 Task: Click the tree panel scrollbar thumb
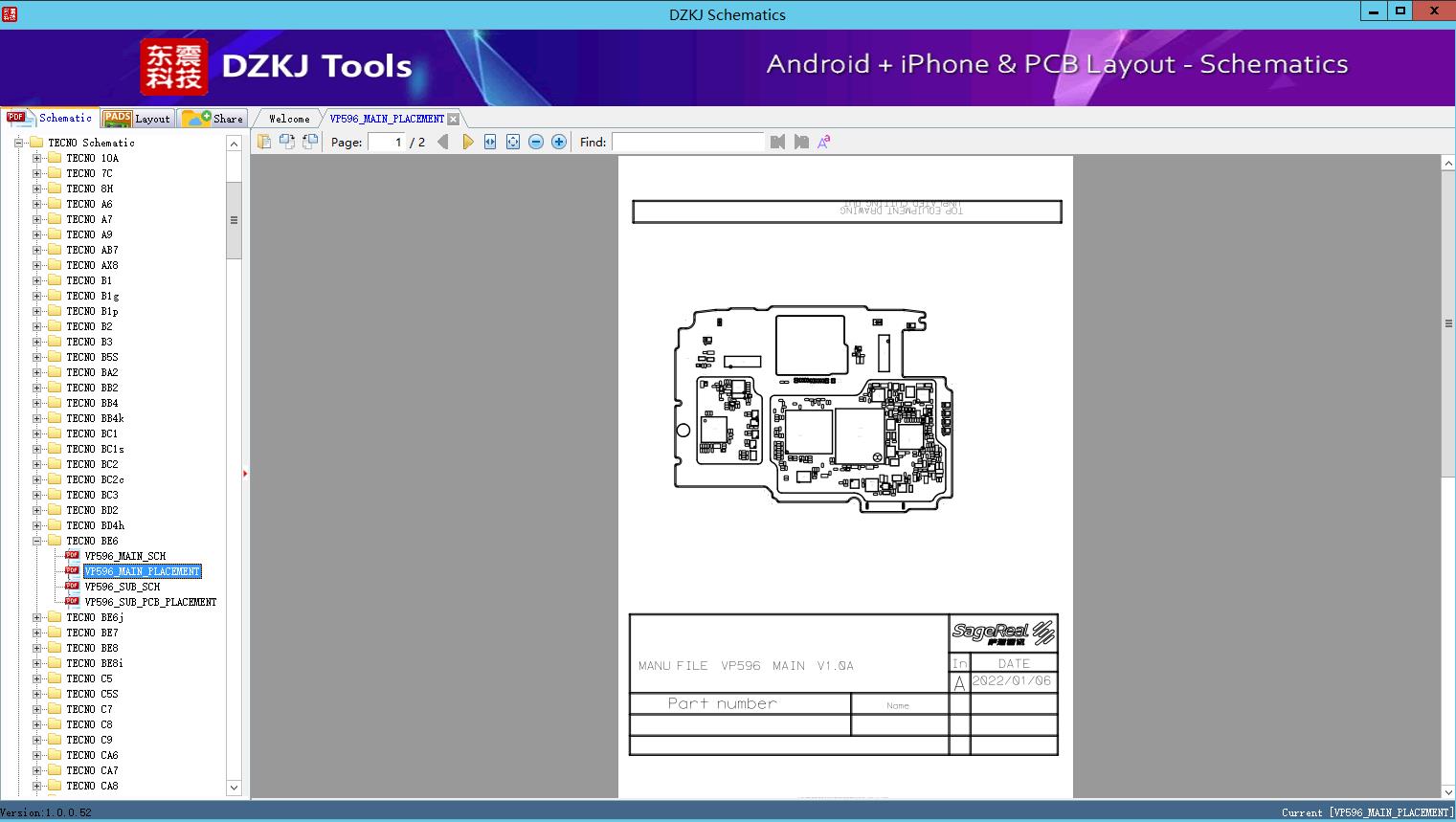click(234, 220)
